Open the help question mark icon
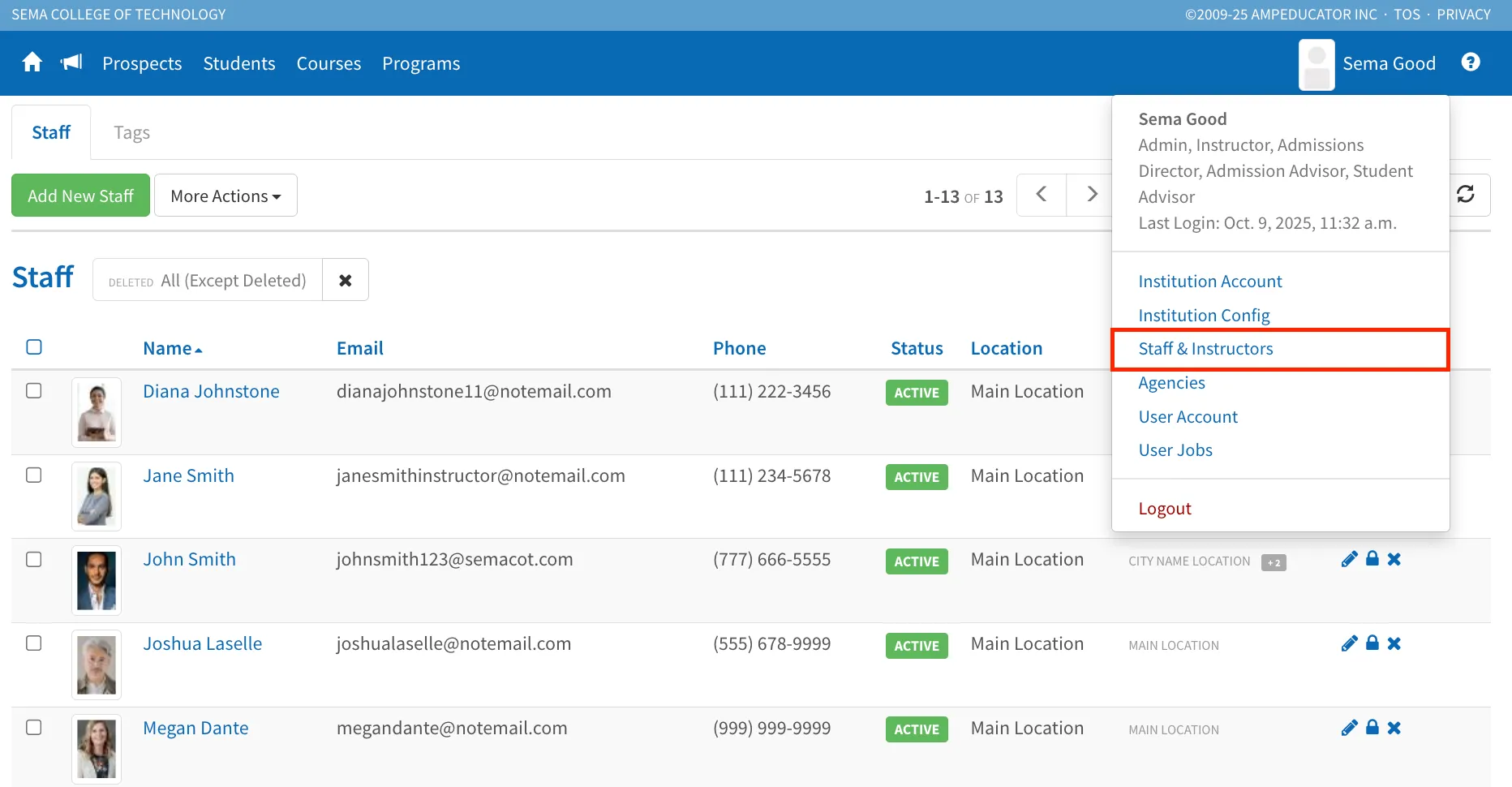 (1471, 62)
